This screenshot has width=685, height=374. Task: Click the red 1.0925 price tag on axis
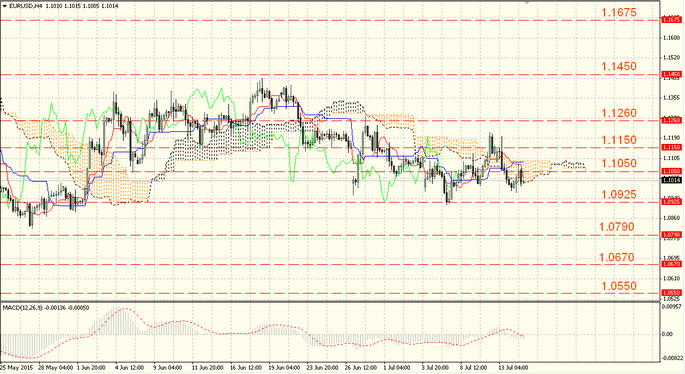(672, 202)
